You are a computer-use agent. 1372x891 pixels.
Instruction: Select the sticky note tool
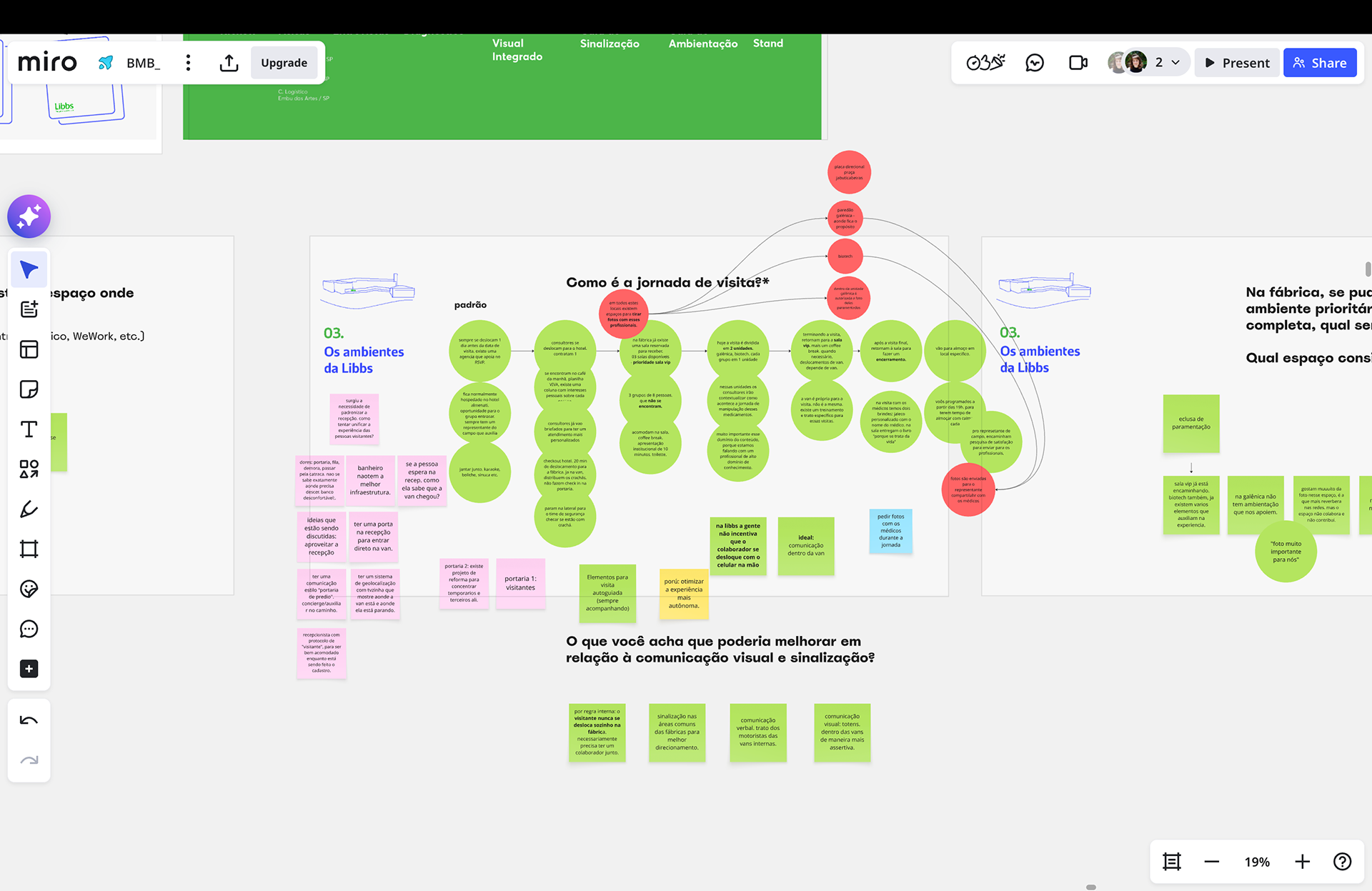pos(29,389)
